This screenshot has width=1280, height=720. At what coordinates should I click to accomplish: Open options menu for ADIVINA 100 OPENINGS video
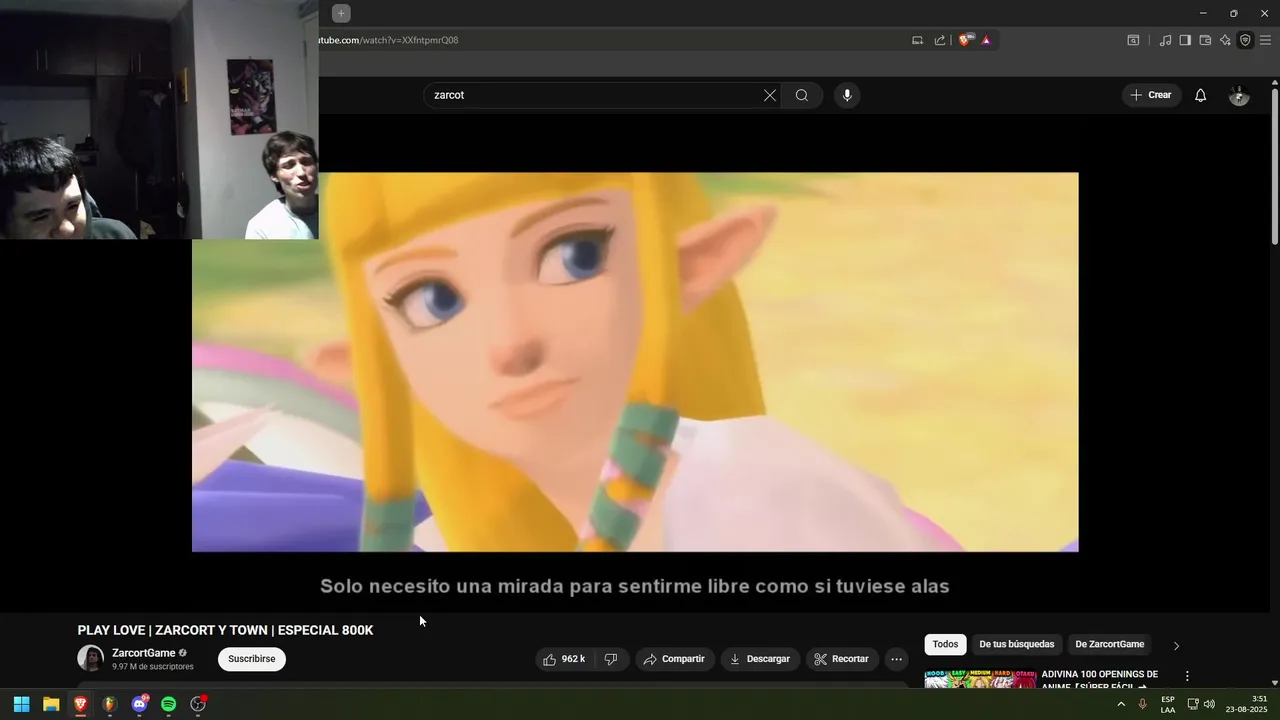pos(1187,677)
